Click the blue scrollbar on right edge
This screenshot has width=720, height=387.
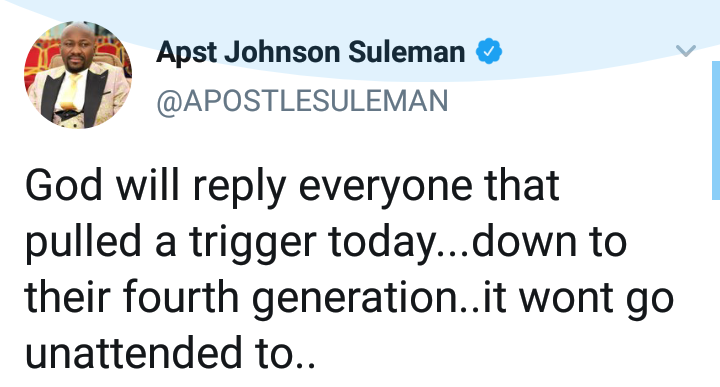pos(716,130)
